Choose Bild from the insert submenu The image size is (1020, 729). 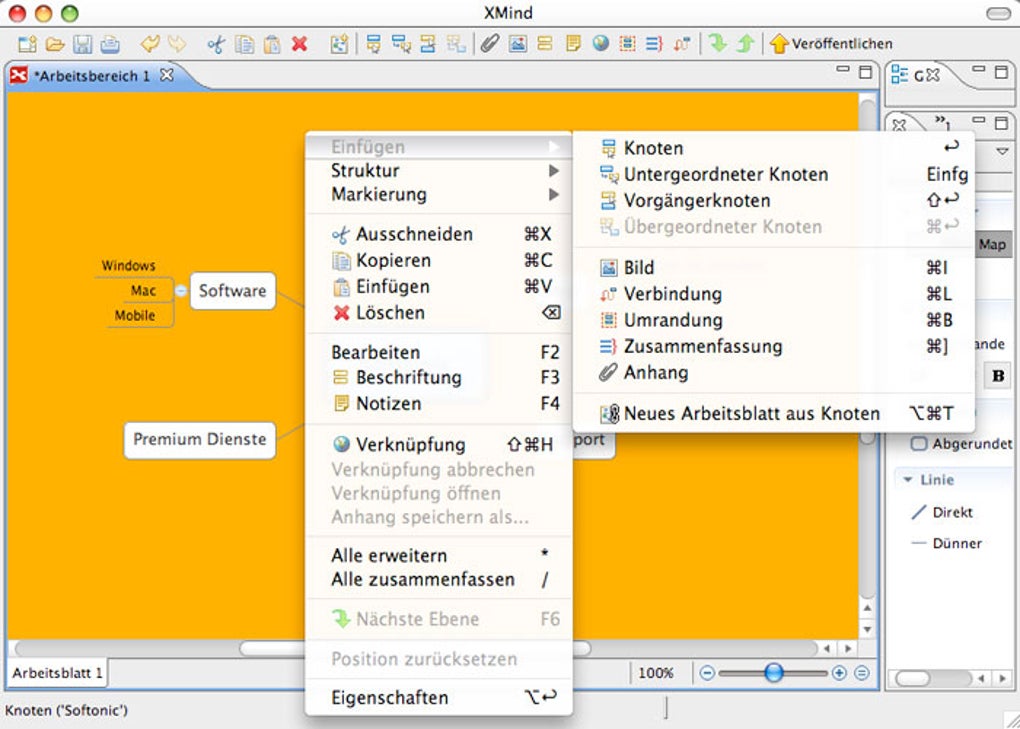[x=773, y=268]
